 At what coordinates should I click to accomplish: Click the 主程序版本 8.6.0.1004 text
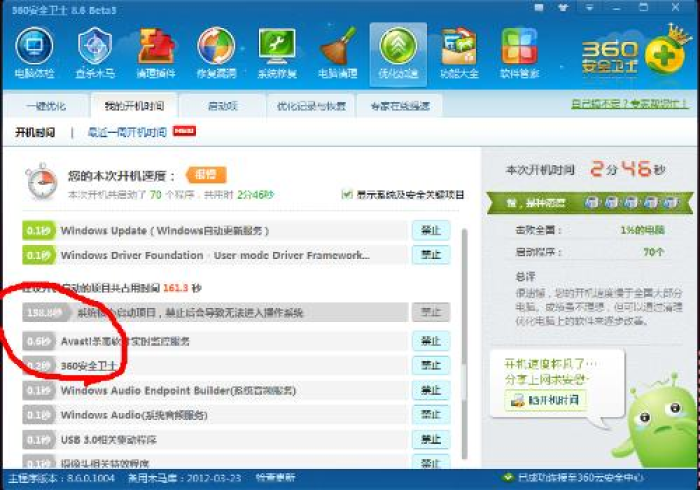61,478
